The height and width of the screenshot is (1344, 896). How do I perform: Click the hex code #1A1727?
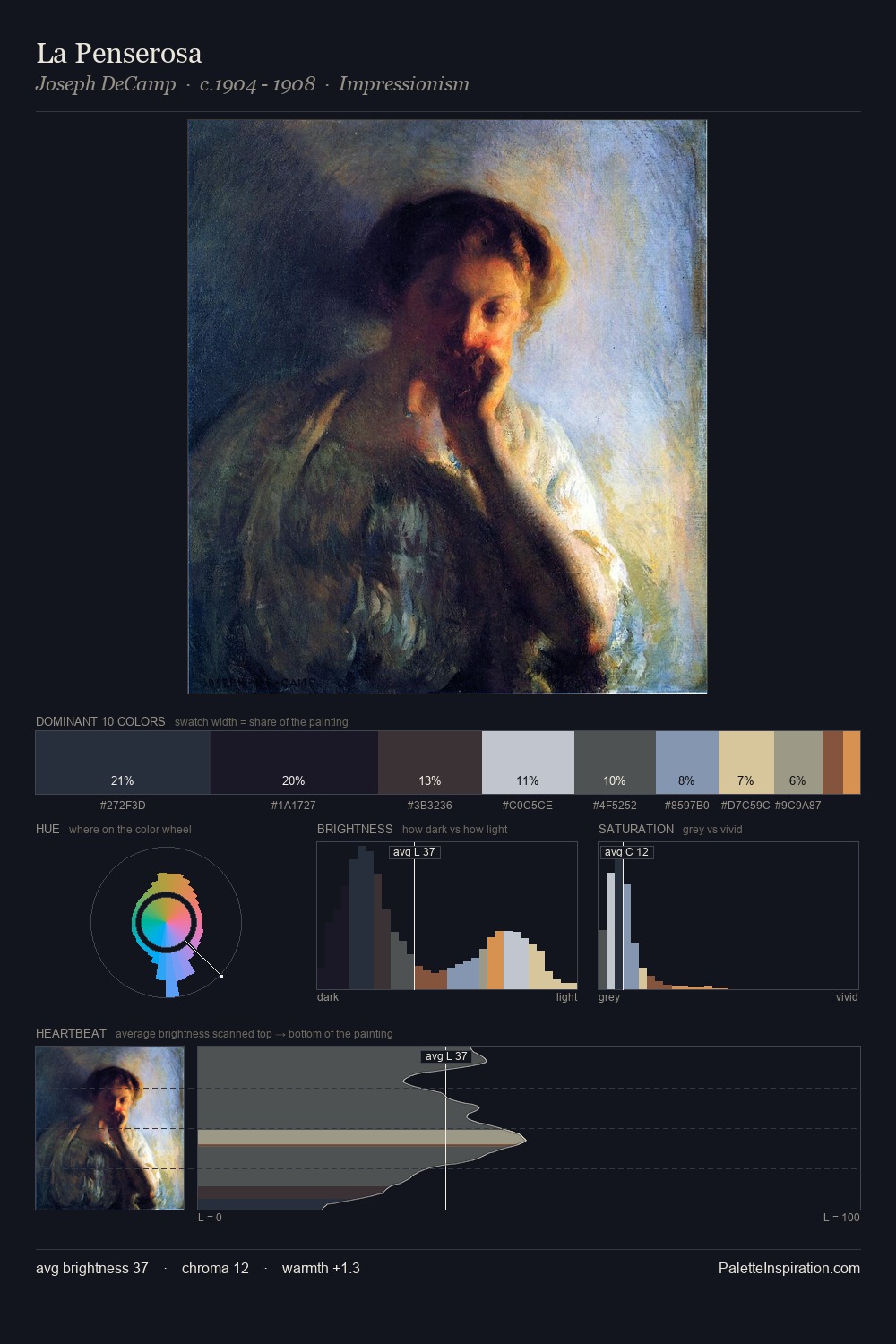coord(294,806)
